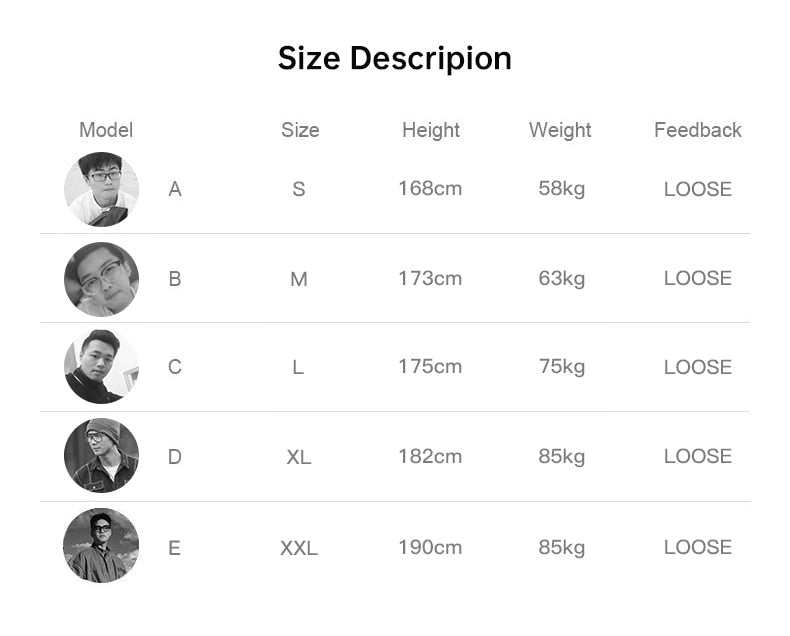This screenshot has width=790, height=636.
Task: Click the Height column header
Action: click(x=431, y=130)
